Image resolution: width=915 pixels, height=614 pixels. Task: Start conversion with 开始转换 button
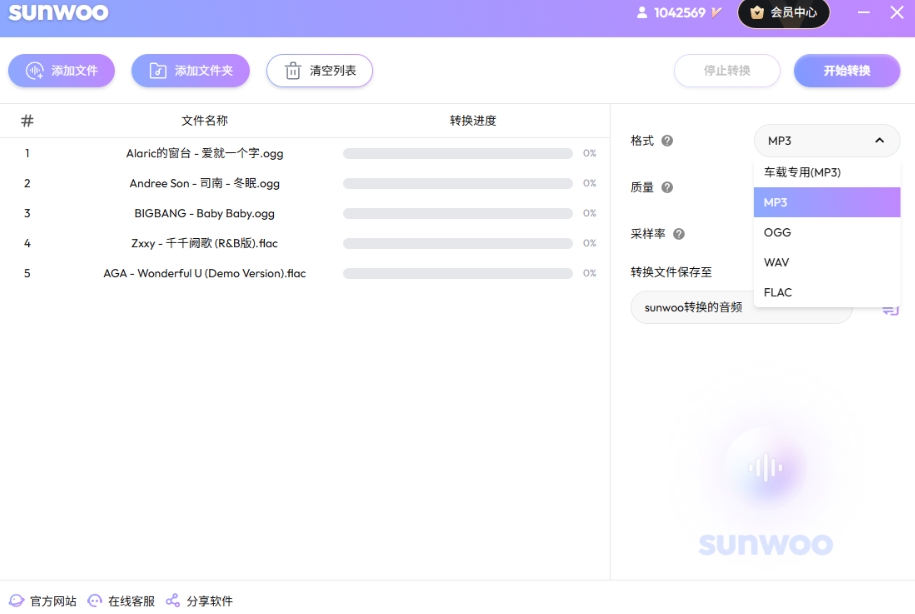(x=847, y=71)
